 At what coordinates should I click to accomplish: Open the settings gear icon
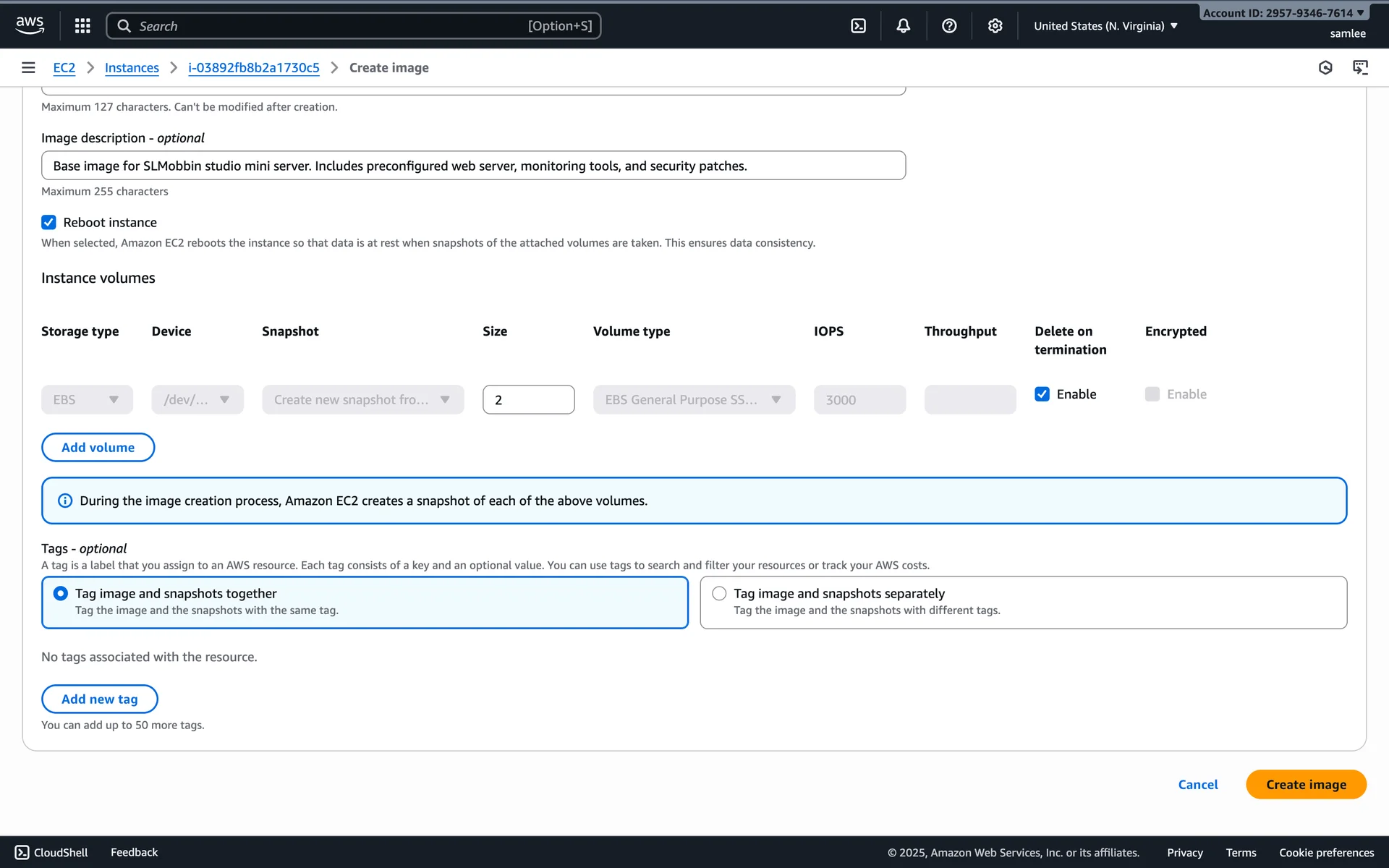pyautogui.click(x=995, y=26)
